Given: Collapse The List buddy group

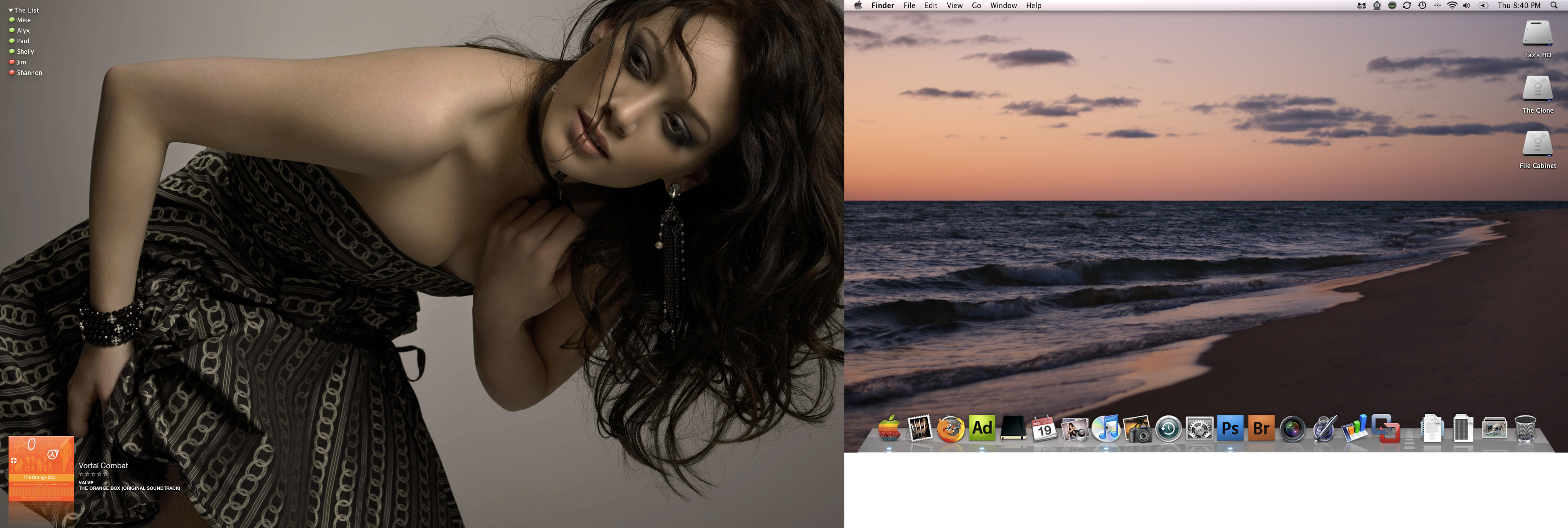Looking at the screenshot, I should [x=11, y=11].
